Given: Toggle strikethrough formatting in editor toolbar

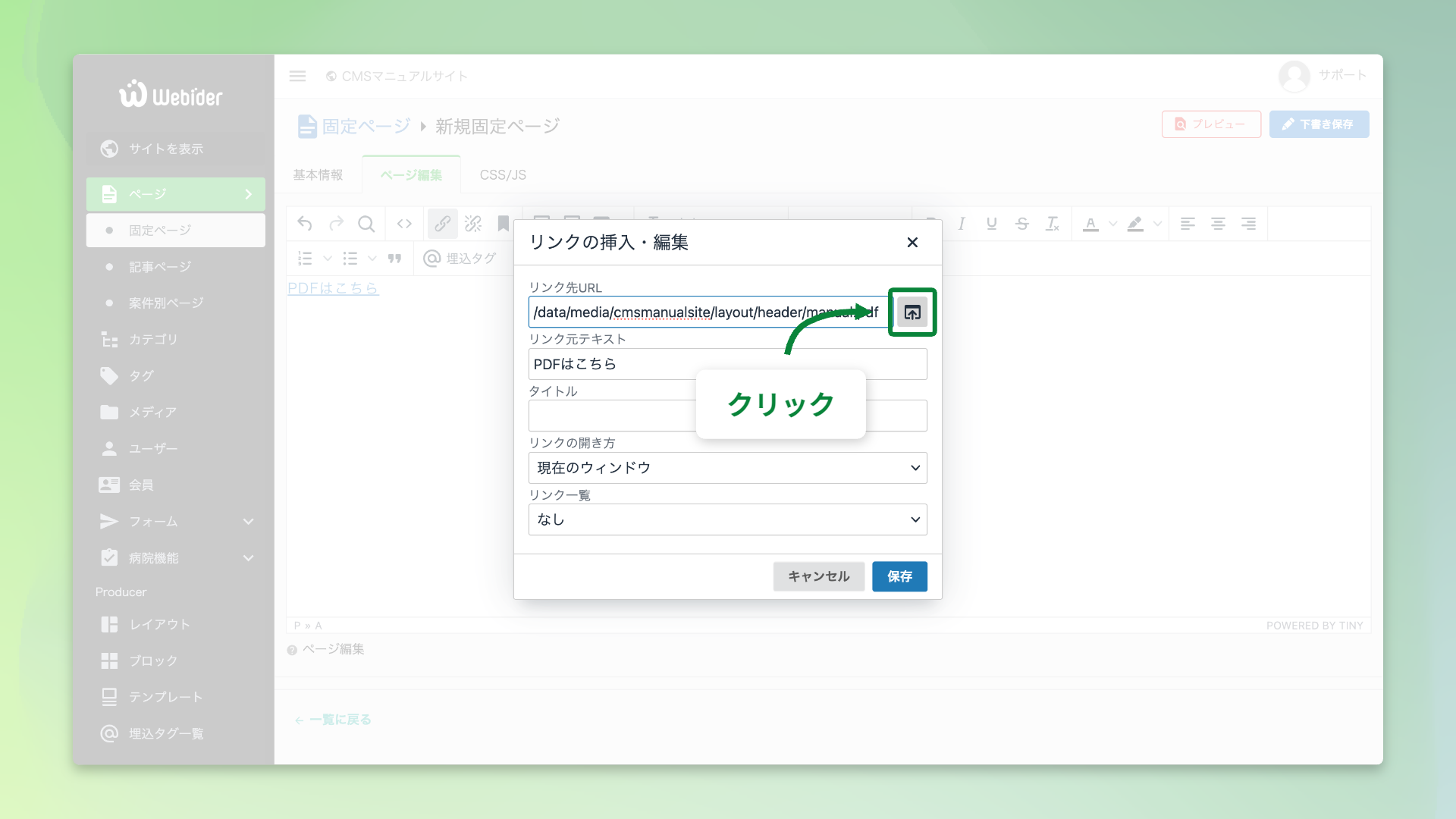Looking at the screenshot, I should pyautogui.click(x=1021, y=224).
